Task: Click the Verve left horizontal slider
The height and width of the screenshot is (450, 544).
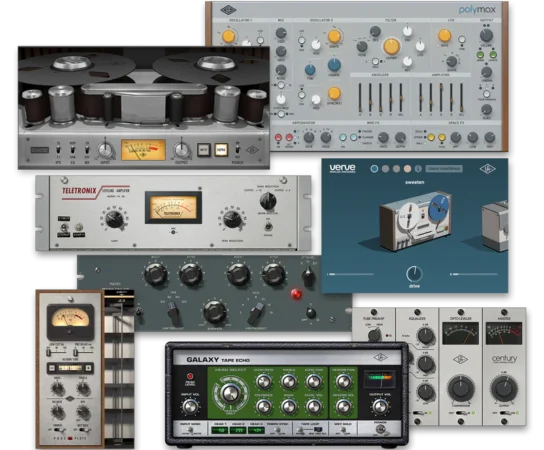Action: point(350,274)
